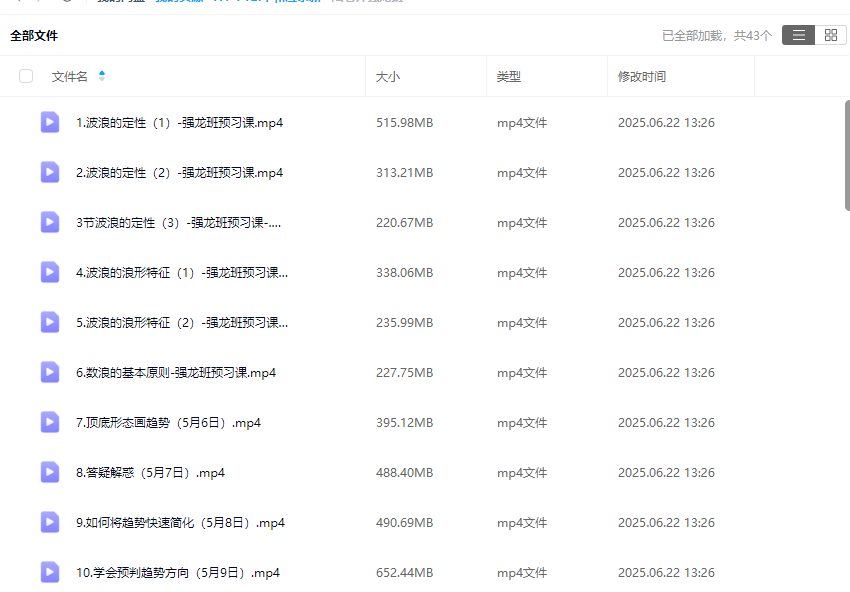Click the 修改时间 column header

[644, 76]
